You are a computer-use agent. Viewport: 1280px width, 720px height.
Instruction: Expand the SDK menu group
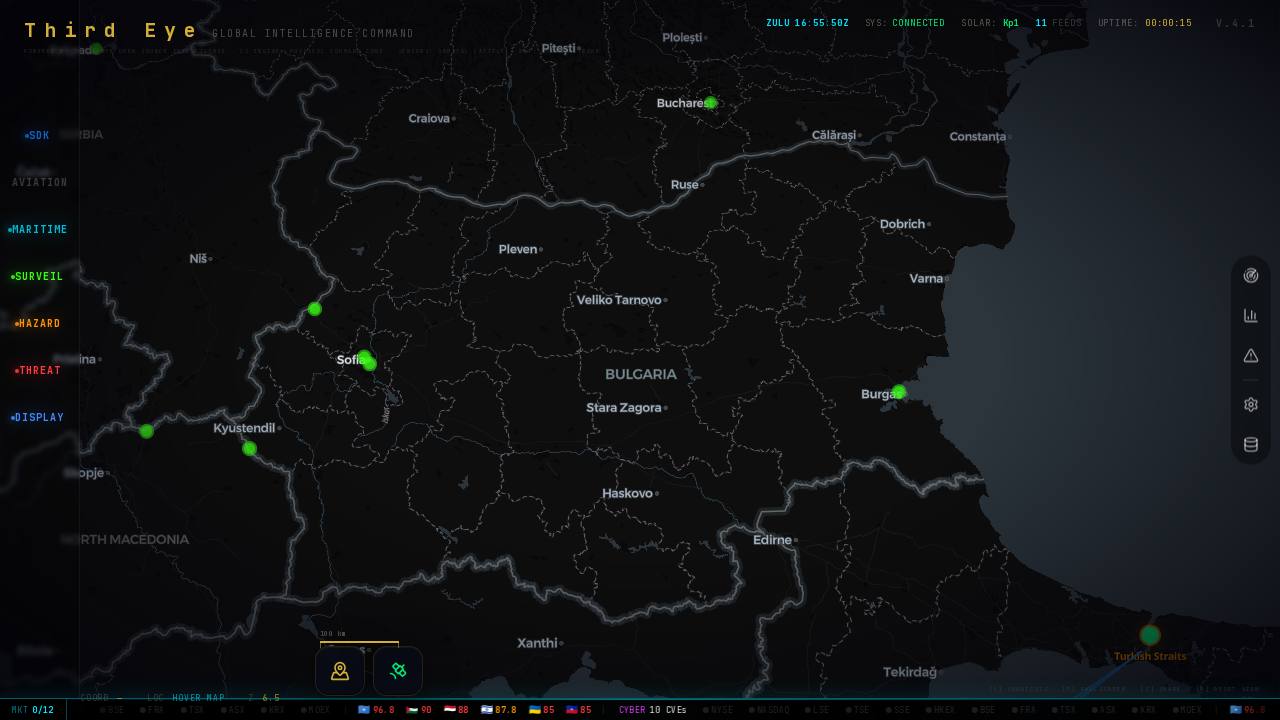(x=37, y=135)
